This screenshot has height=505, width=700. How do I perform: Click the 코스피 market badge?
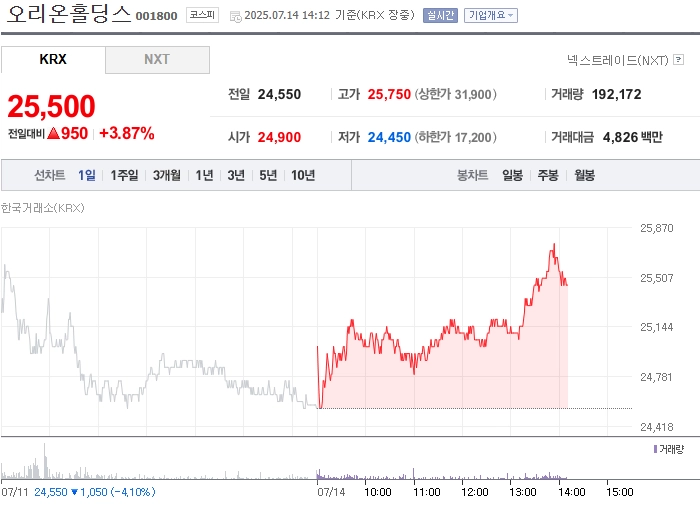(202, 15)
